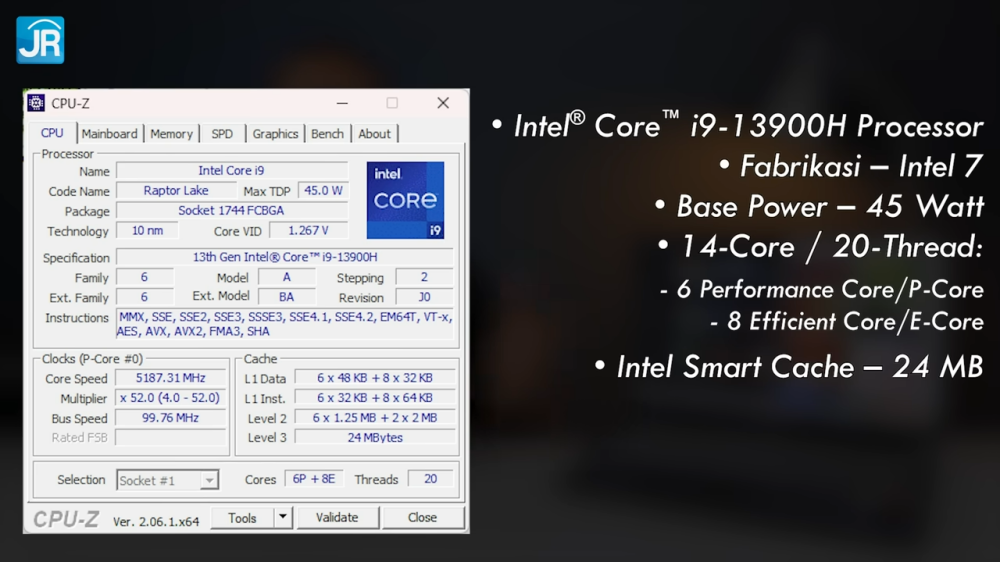Open the Graphics tab
This screenshot has width=1000, height=562.
(x=275, y=134)
